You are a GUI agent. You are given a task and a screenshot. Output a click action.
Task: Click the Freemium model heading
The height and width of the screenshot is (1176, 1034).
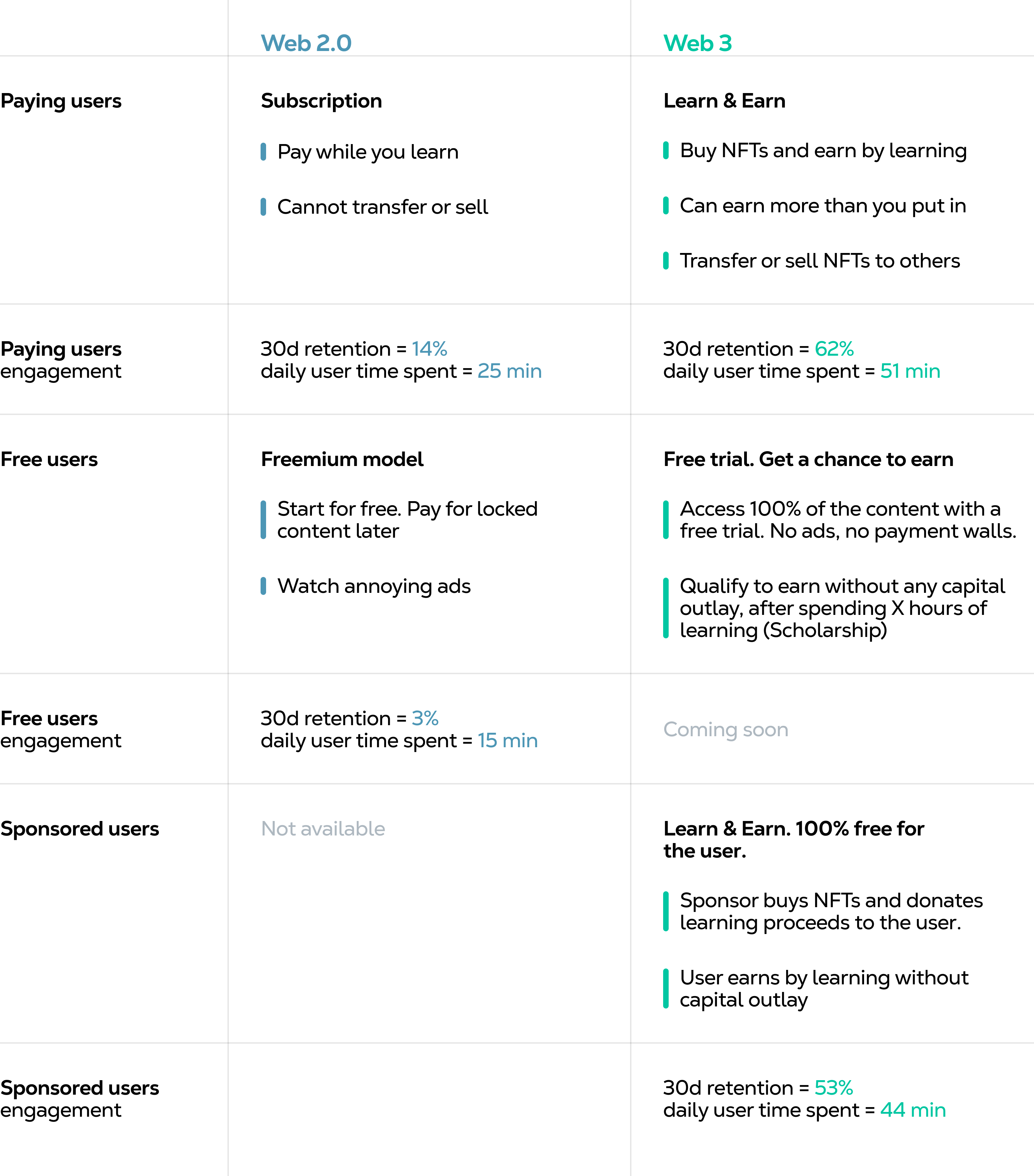(x=342, y=459)
